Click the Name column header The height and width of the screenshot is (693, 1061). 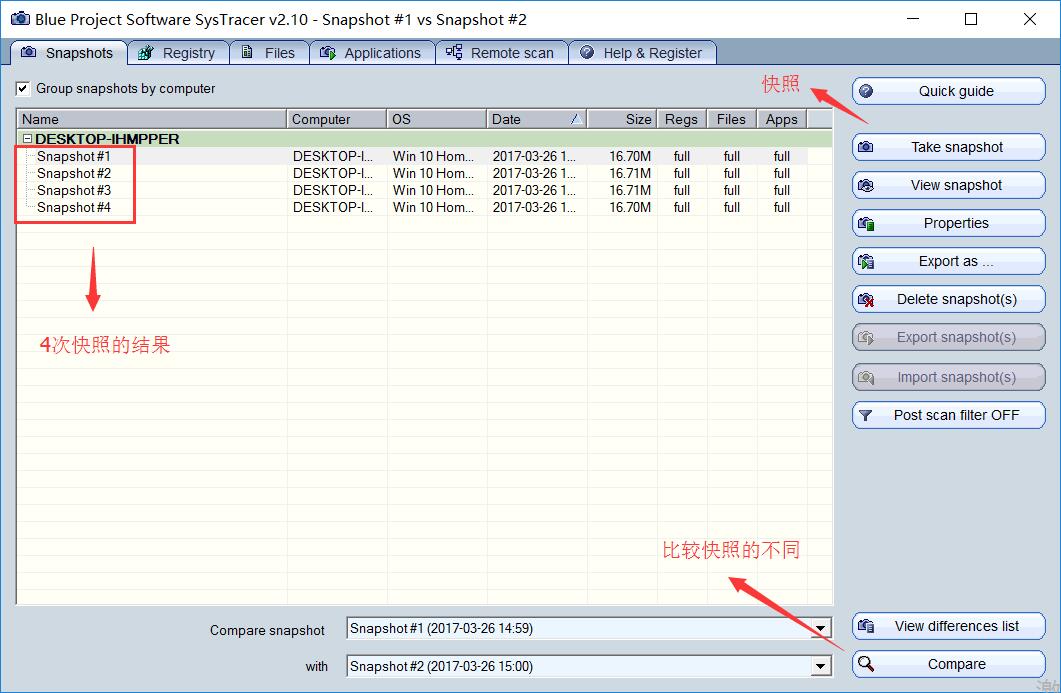pos(152,119)
